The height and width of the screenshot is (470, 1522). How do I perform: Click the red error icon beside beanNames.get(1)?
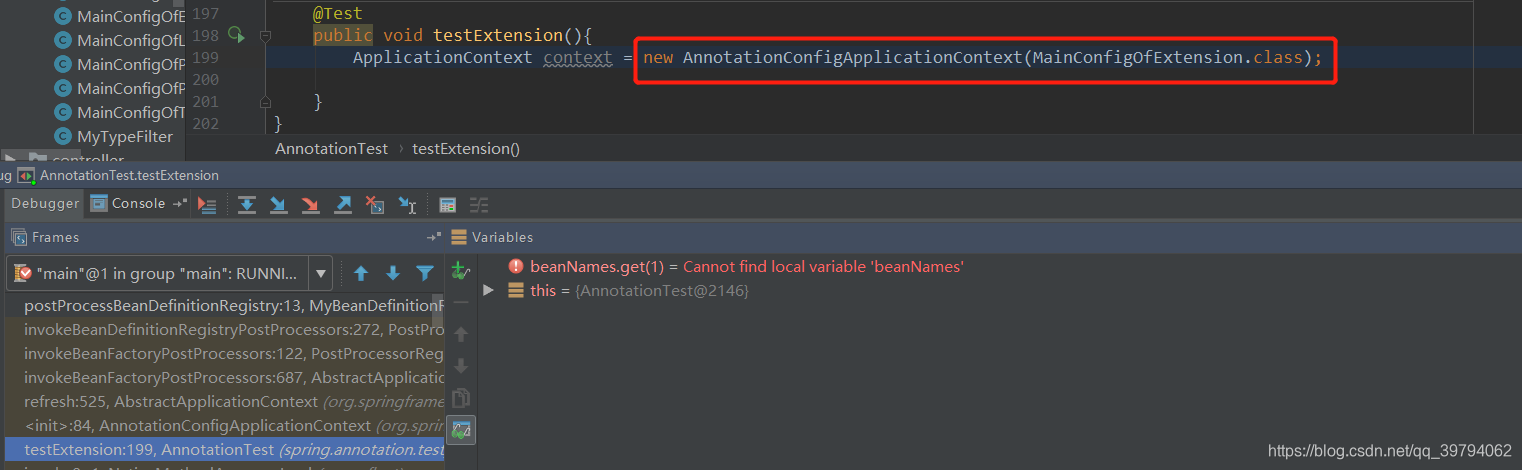pos(516,266)
